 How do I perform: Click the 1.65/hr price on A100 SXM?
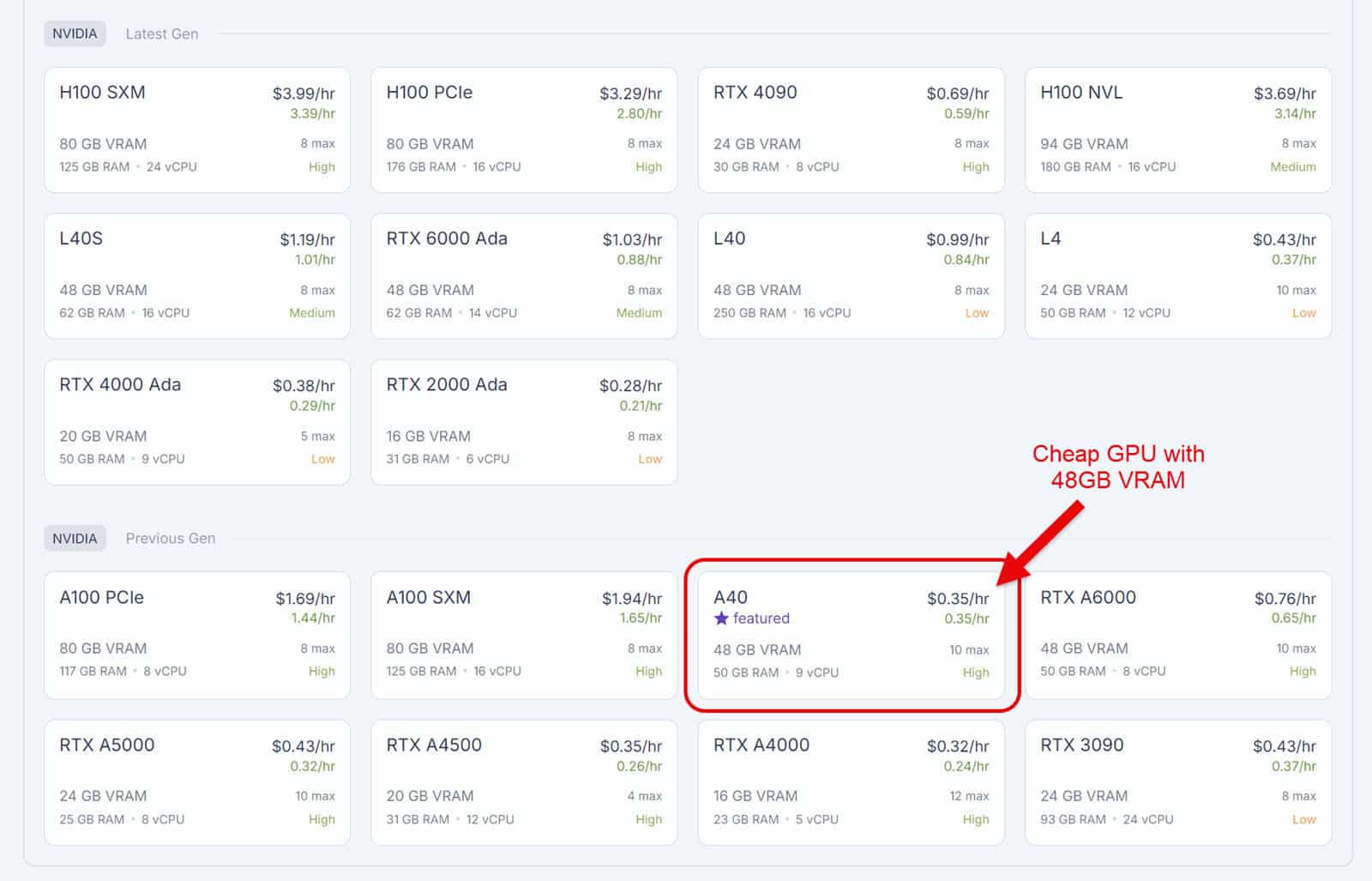pyautogui.click(x=641, y=618)
